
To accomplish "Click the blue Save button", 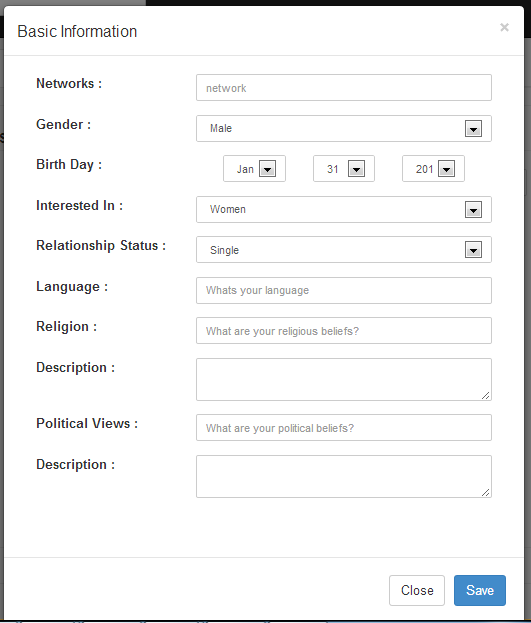I will [x=480, y=590].
